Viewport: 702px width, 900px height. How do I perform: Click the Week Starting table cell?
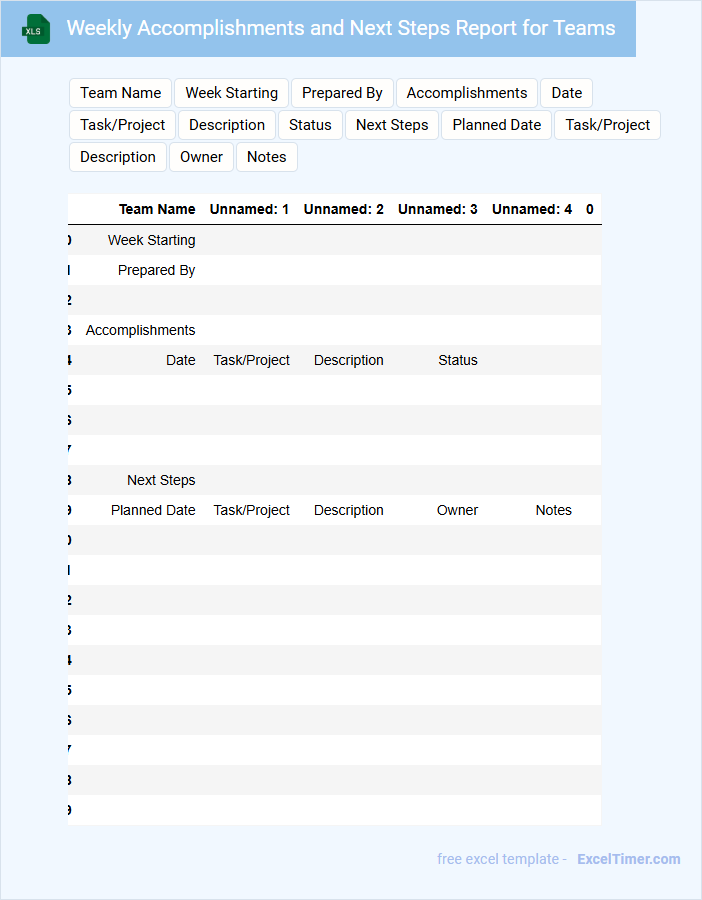pos(152,240)
